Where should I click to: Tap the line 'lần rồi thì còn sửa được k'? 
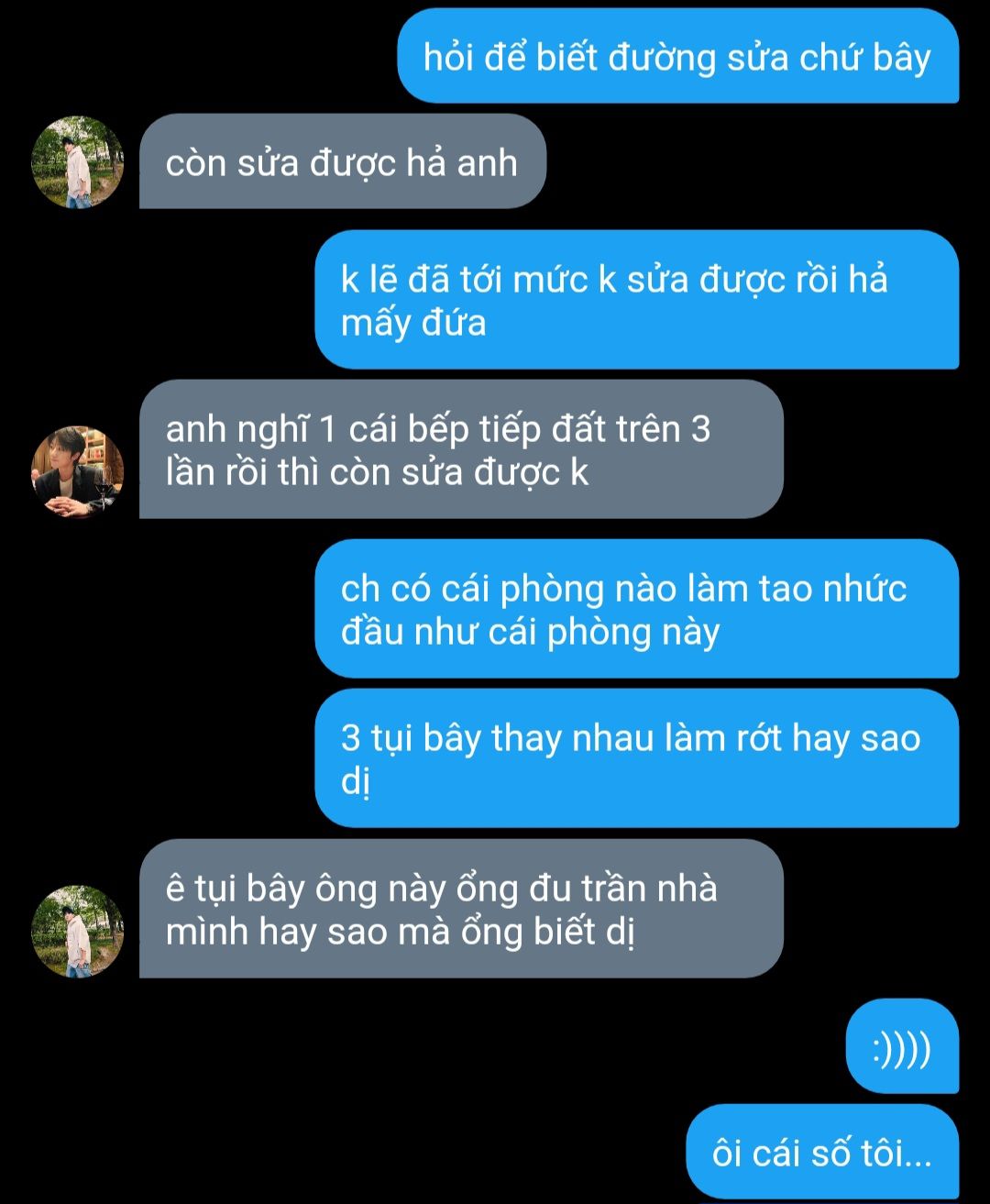click(377, 472)
